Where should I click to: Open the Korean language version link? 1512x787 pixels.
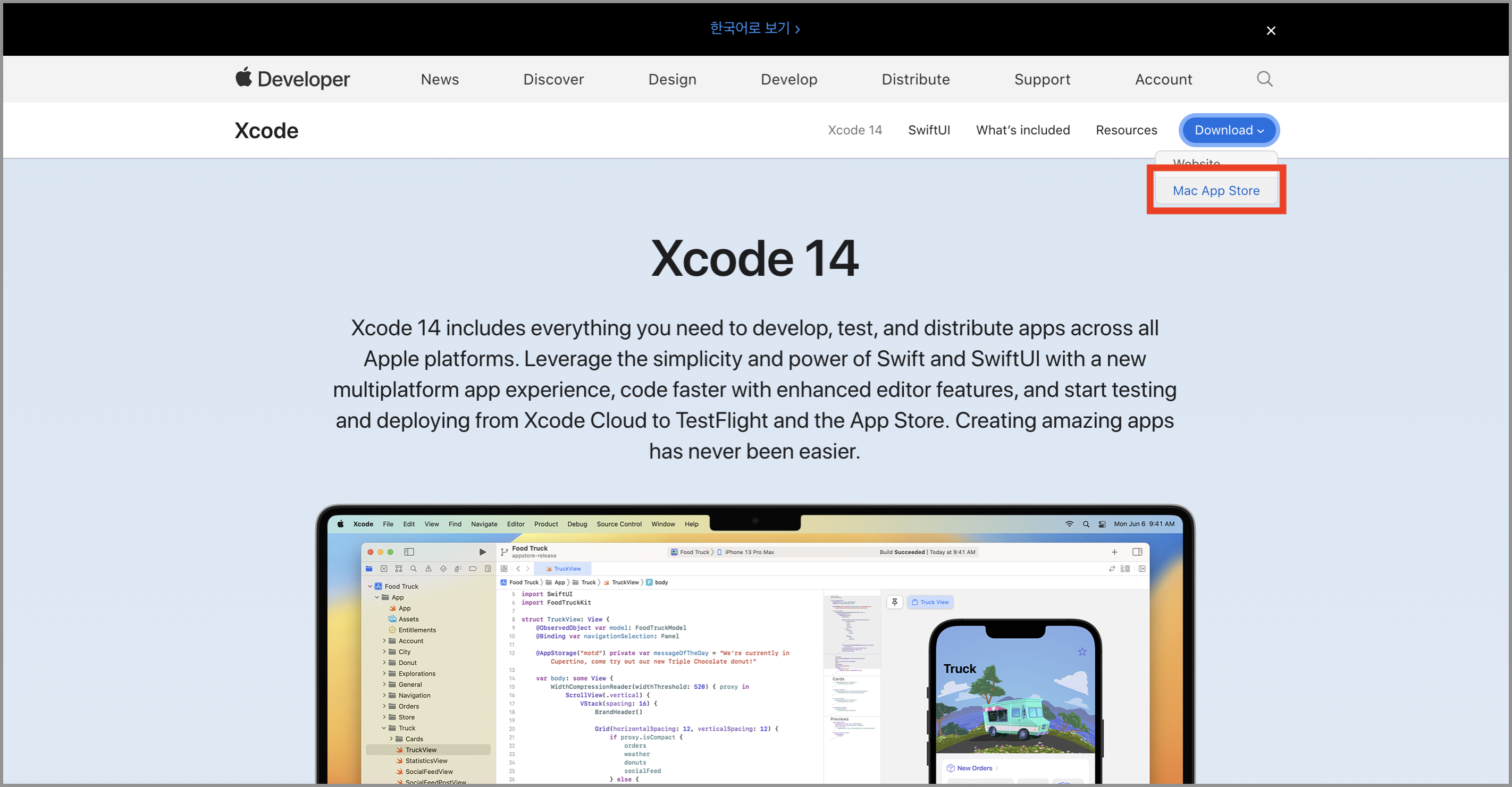click(x=755, y=28)
